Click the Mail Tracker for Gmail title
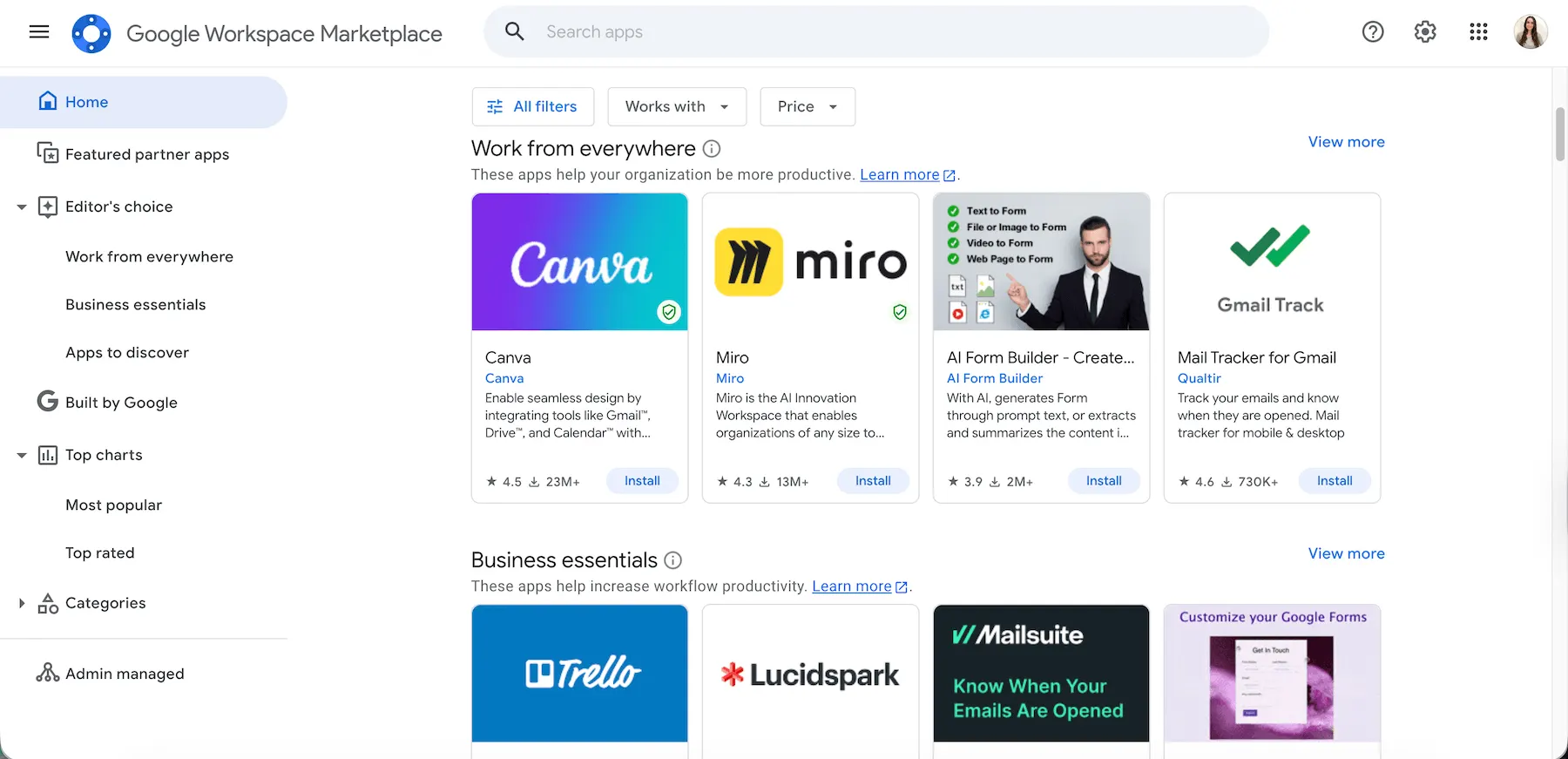1568x759 pixels. [1256, 357]
